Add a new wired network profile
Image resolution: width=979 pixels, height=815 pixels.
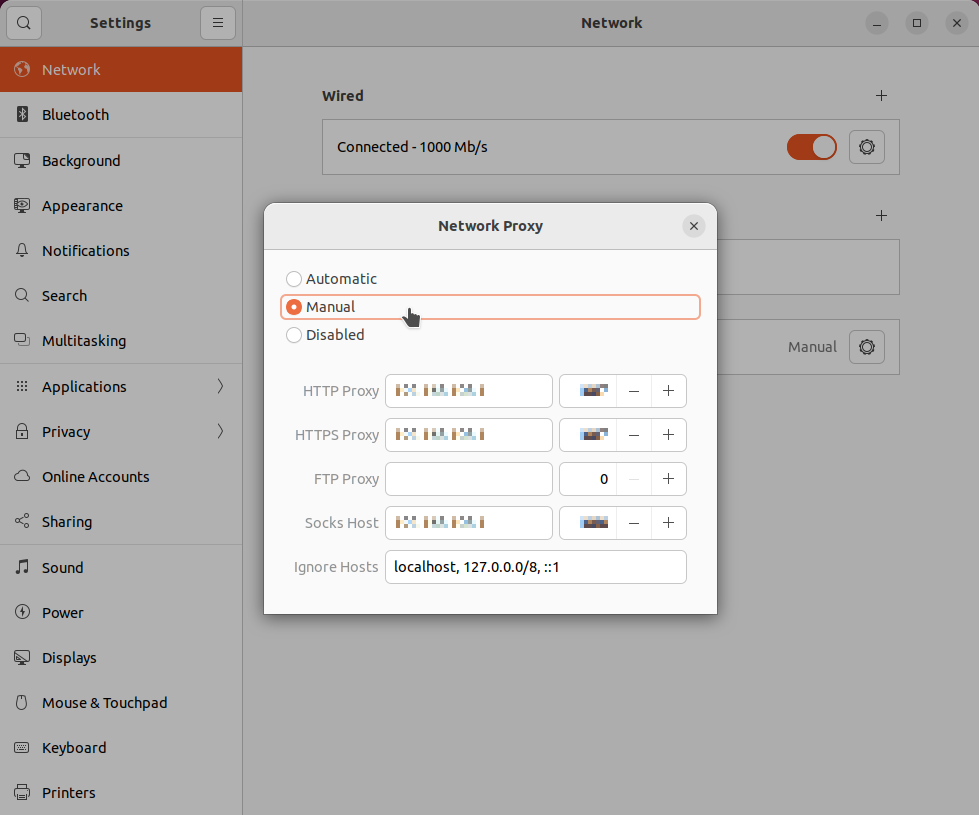[x=881, y=95]
